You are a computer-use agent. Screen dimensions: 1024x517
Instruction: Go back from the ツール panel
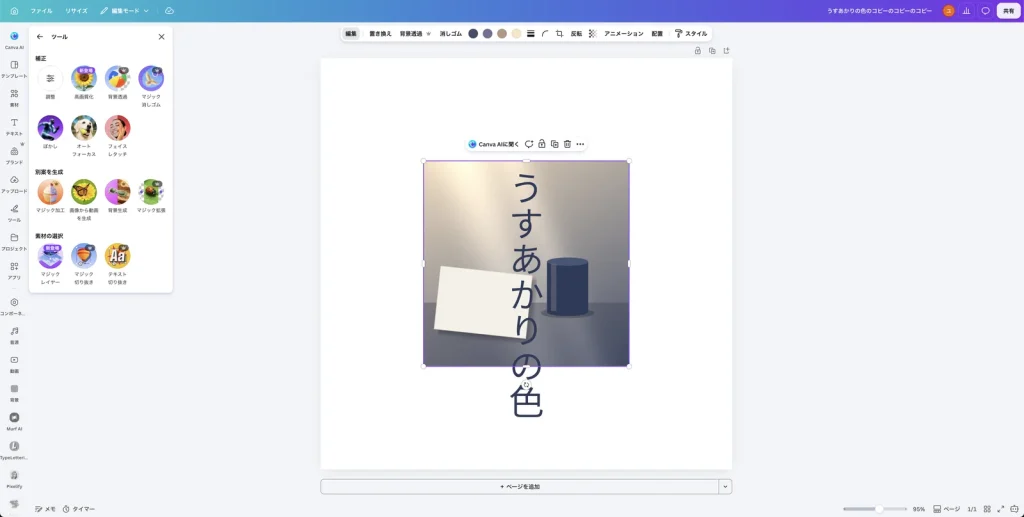(x=40, y=37)
